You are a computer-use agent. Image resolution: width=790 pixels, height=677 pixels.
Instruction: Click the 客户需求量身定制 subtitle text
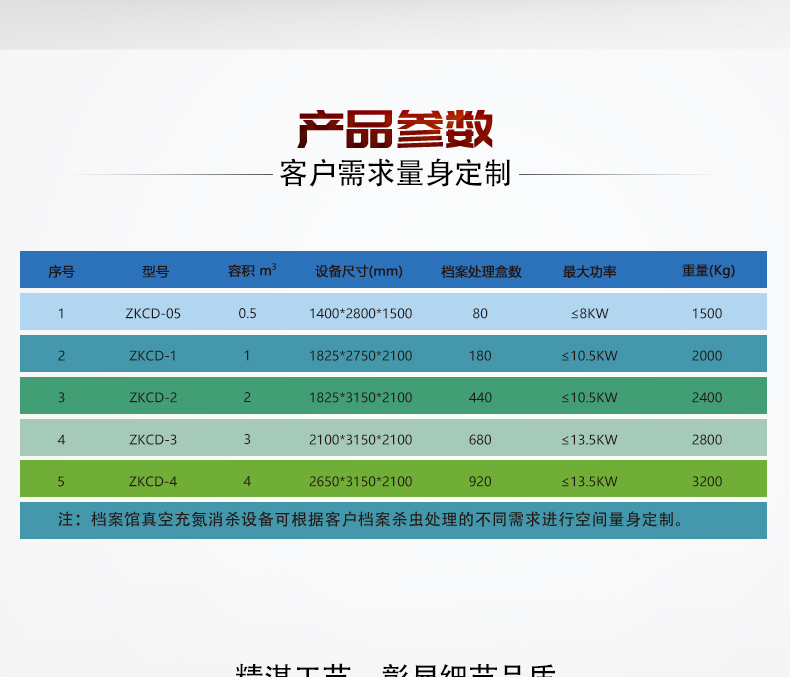395,173
